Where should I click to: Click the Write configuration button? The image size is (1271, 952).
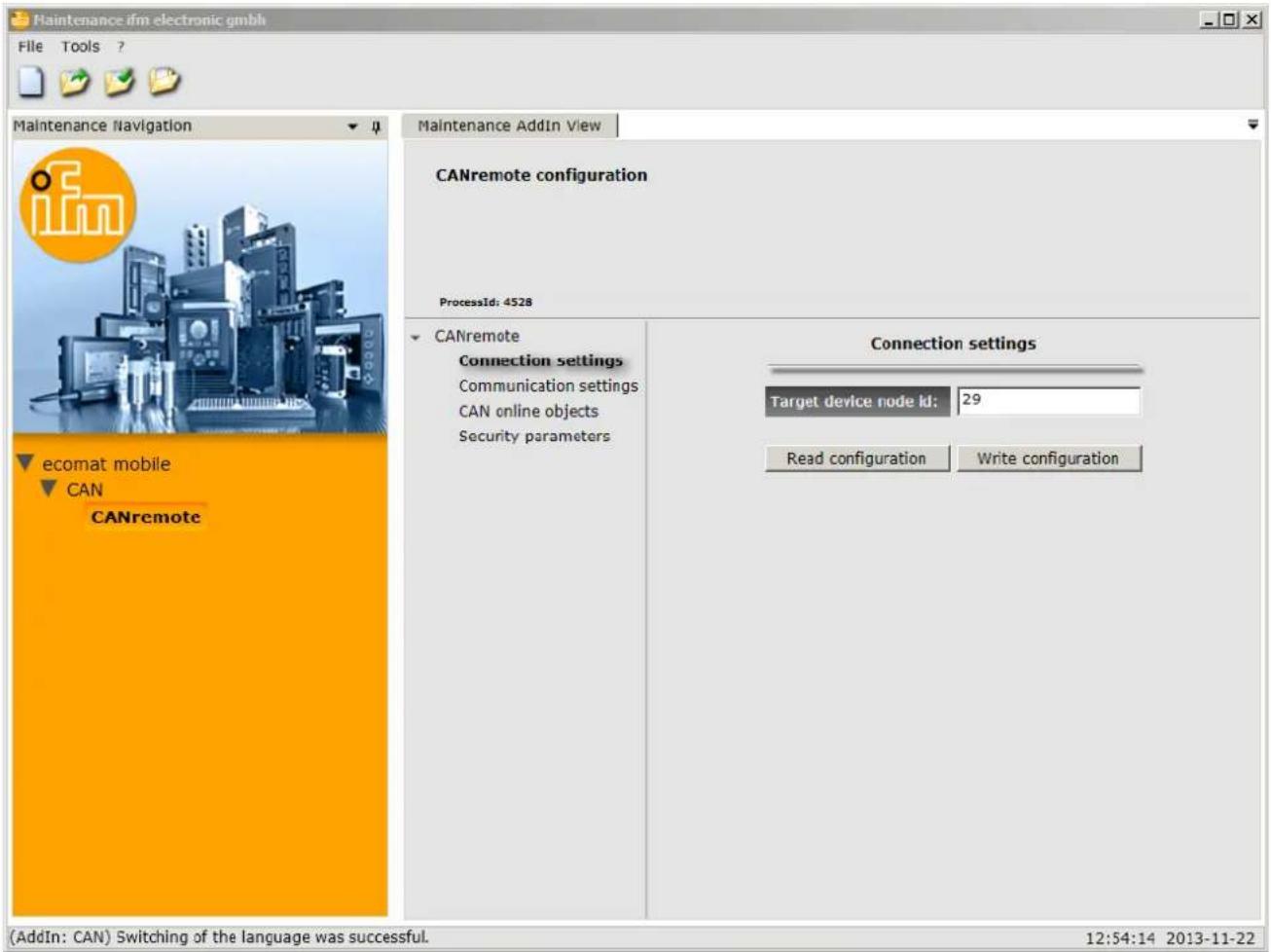point(1048,458)
